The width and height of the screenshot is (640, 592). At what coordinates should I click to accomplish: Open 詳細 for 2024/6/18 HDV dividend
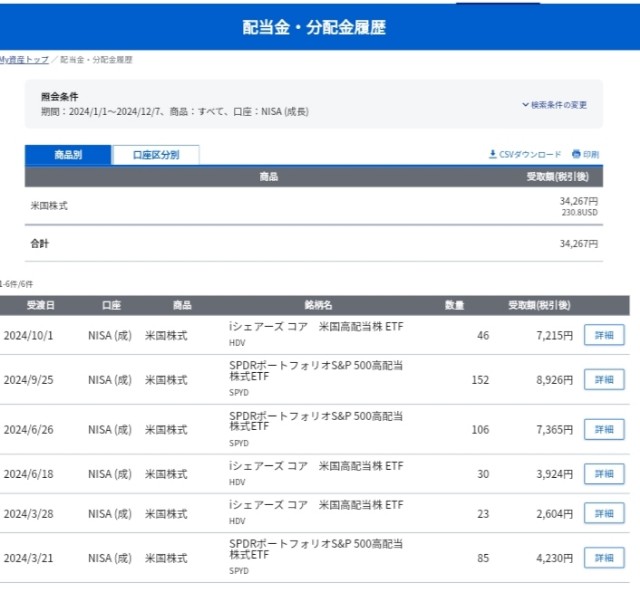tap(604, 474)
